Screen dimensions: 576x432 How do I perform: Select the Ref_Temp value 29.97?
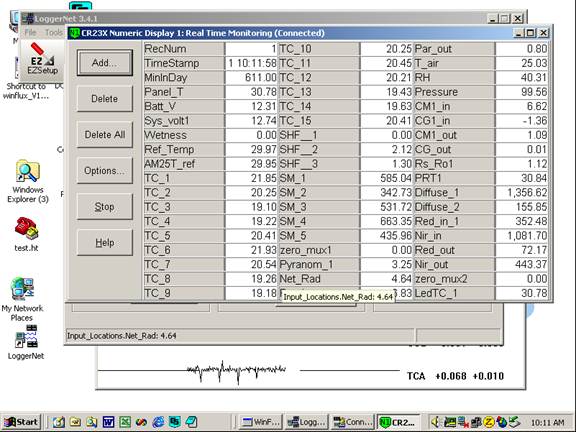(x=251, y=150)
